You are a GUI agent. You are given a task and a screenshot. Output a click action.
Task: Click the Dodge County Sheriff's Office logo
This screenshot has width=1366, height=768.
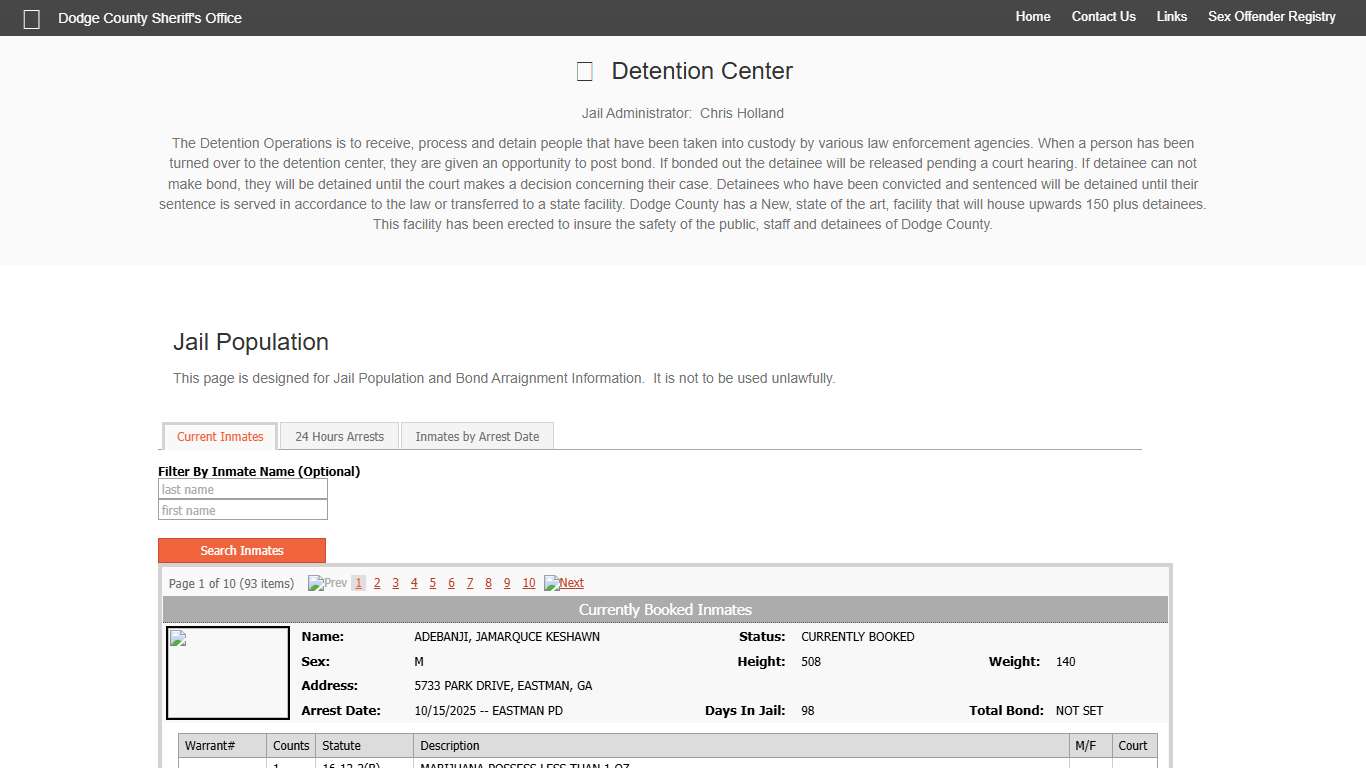pyautogui.click(x=31, y=18)
